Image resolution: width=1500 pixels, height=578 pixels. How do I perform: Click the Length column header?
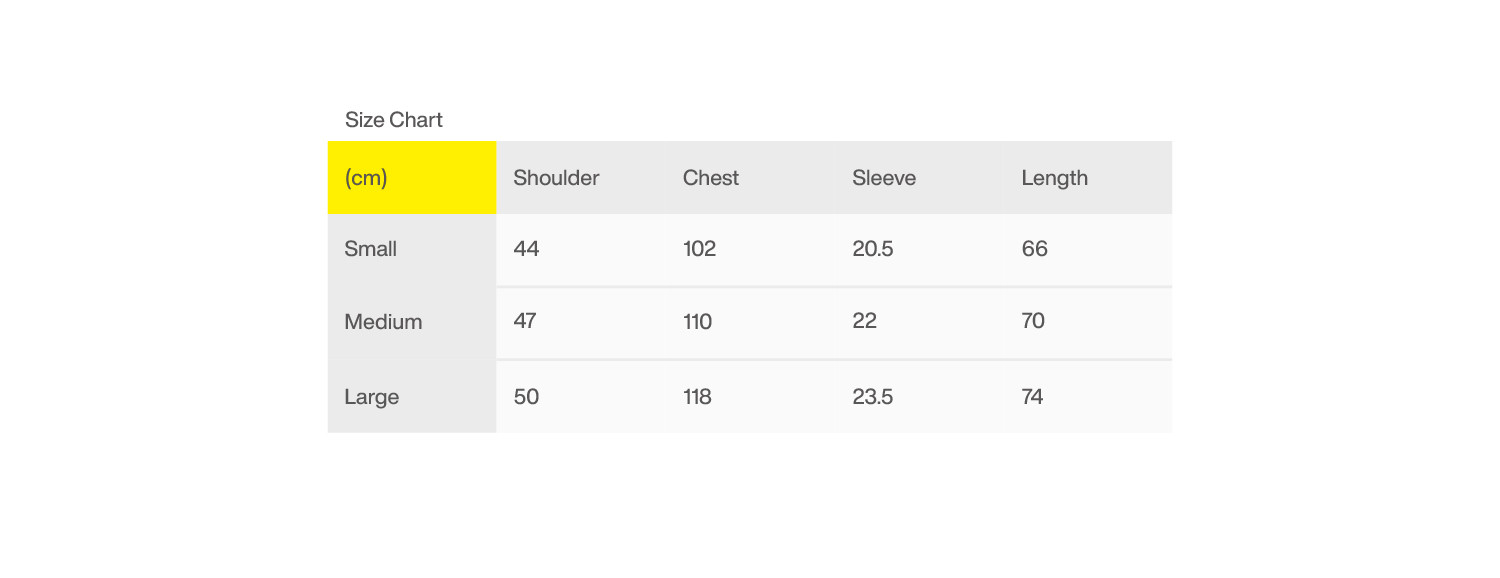pos(1054,178)
